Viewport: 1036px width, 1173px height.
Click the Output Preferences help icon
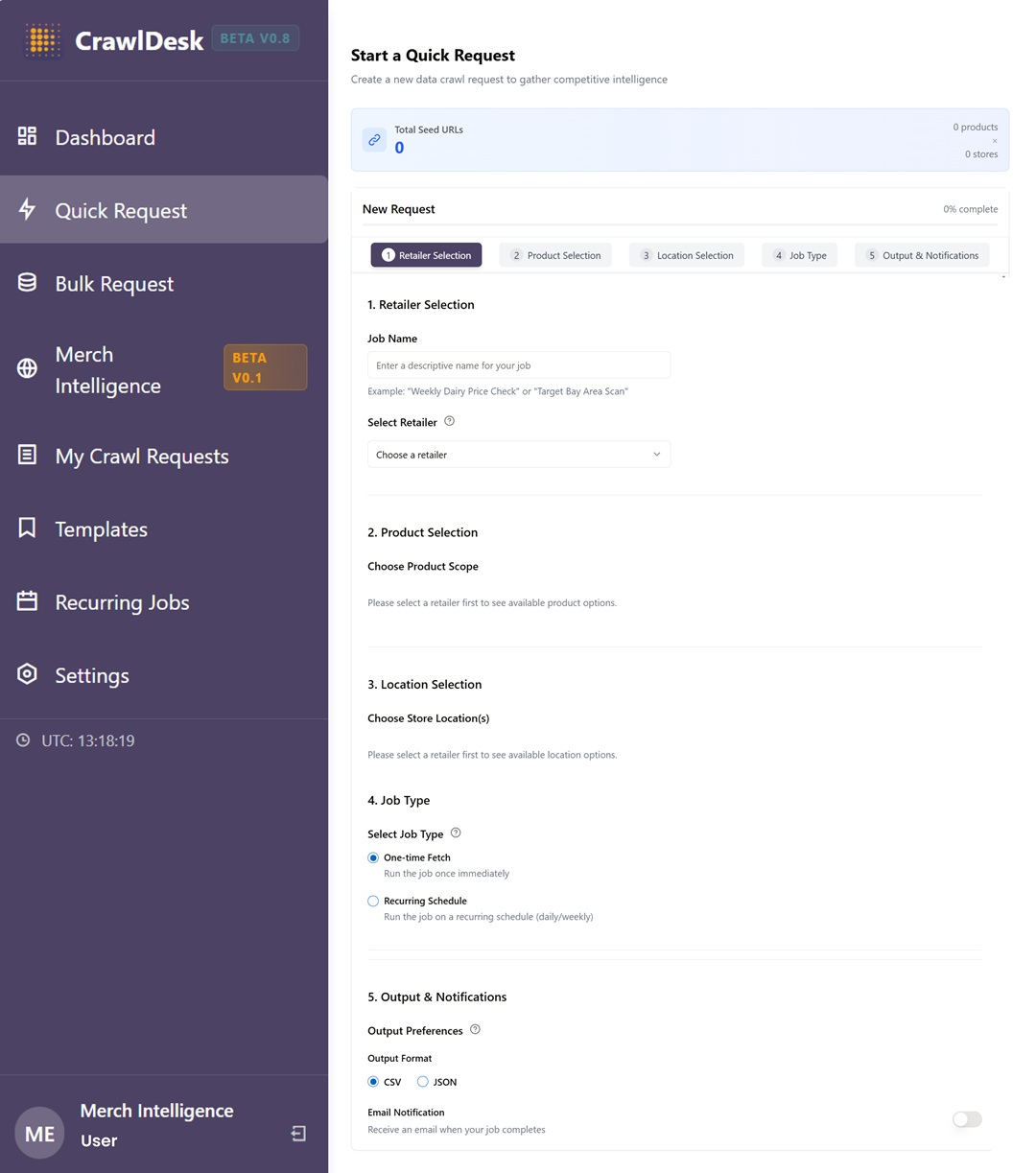475,1029
